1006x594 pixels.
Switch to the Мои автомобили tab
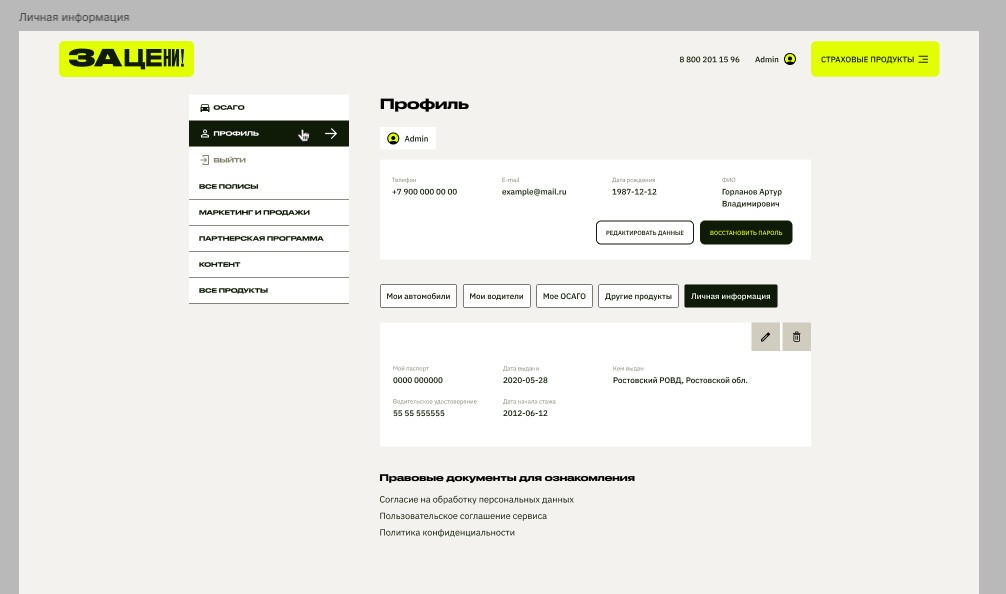[x=418, y=296]
